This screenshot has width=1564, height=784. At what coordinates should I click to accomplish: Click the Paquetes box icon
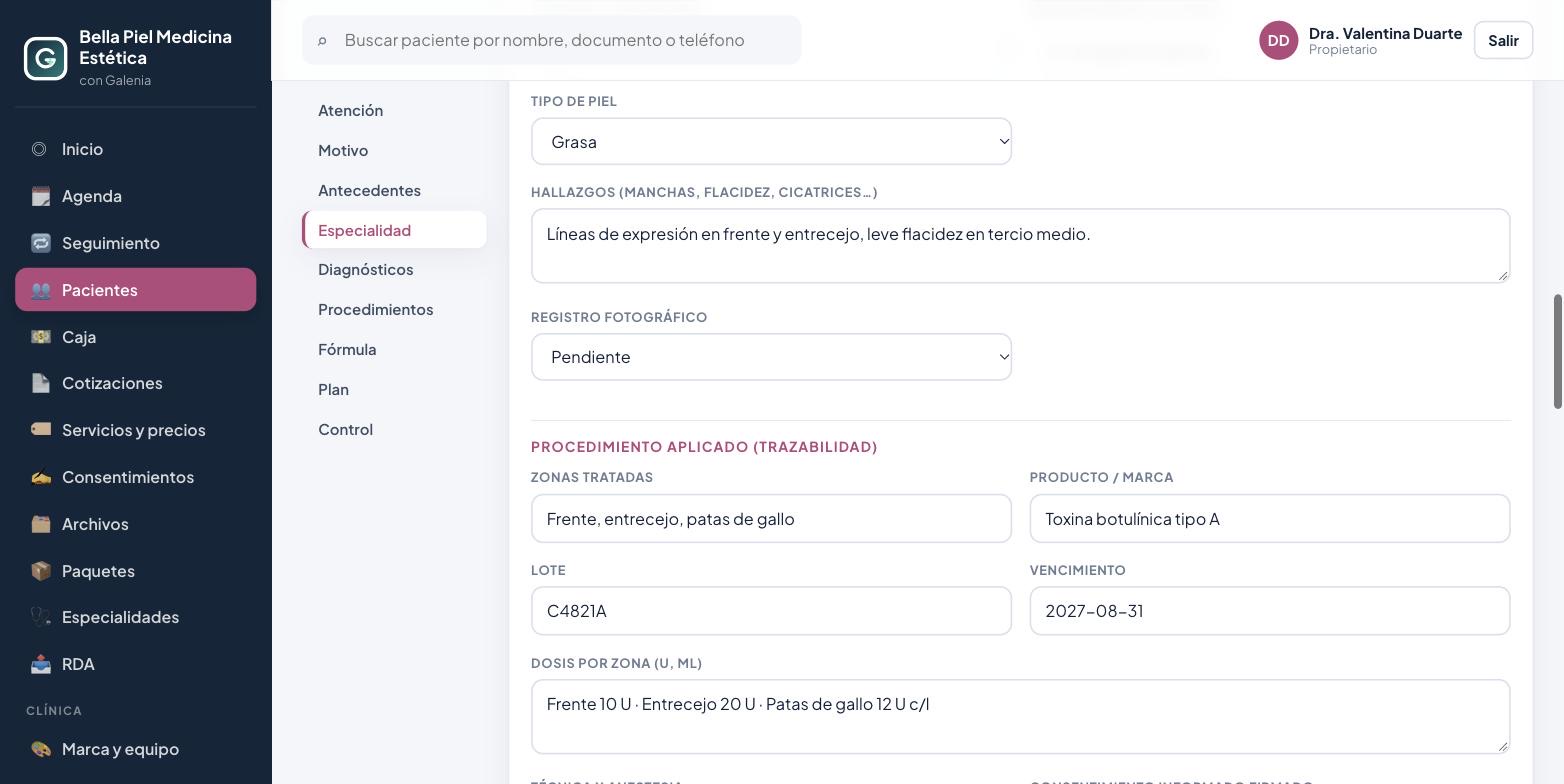point(40,571)
